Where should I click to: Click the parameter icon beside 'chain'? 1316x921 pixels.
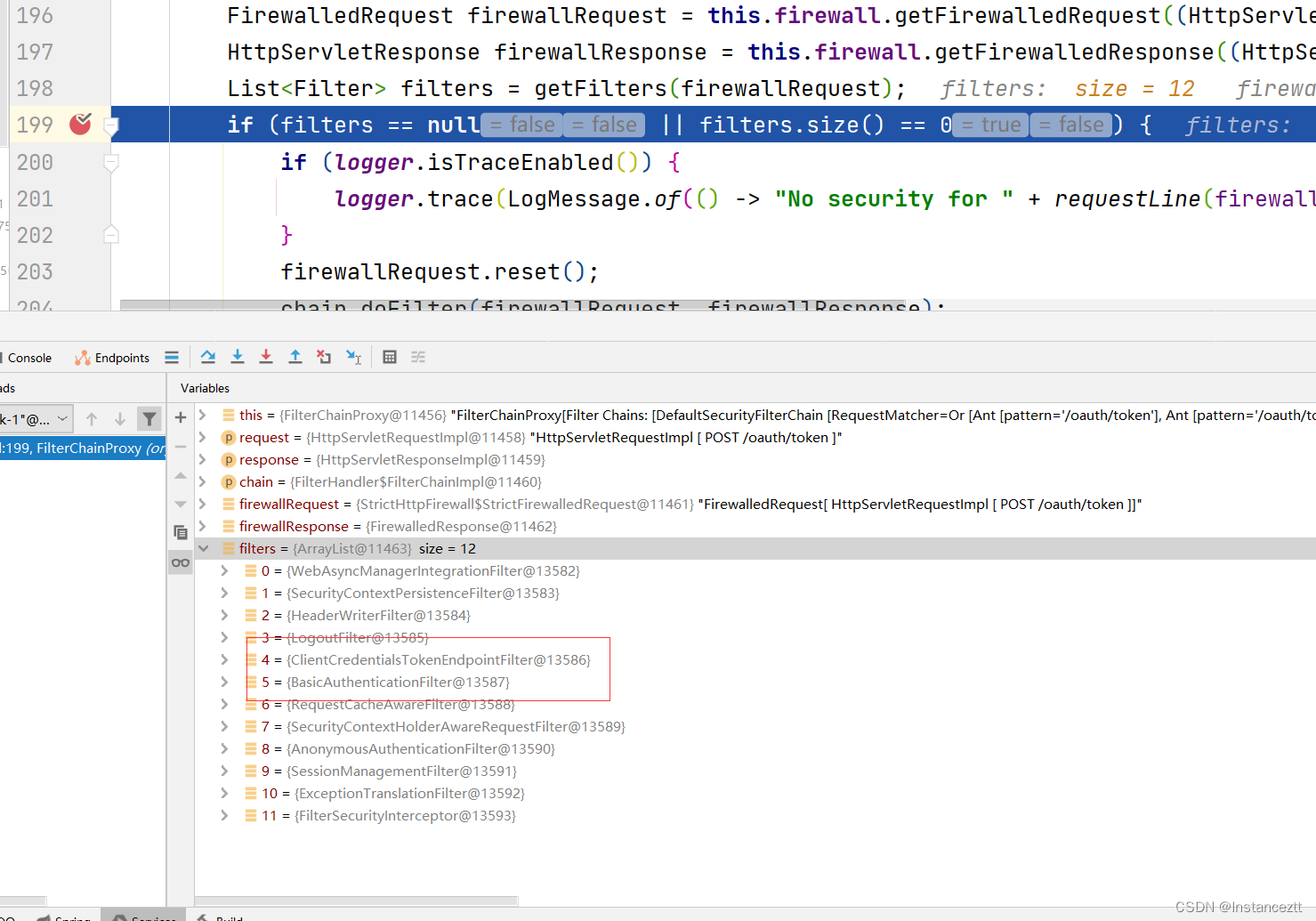coord(229,481)
